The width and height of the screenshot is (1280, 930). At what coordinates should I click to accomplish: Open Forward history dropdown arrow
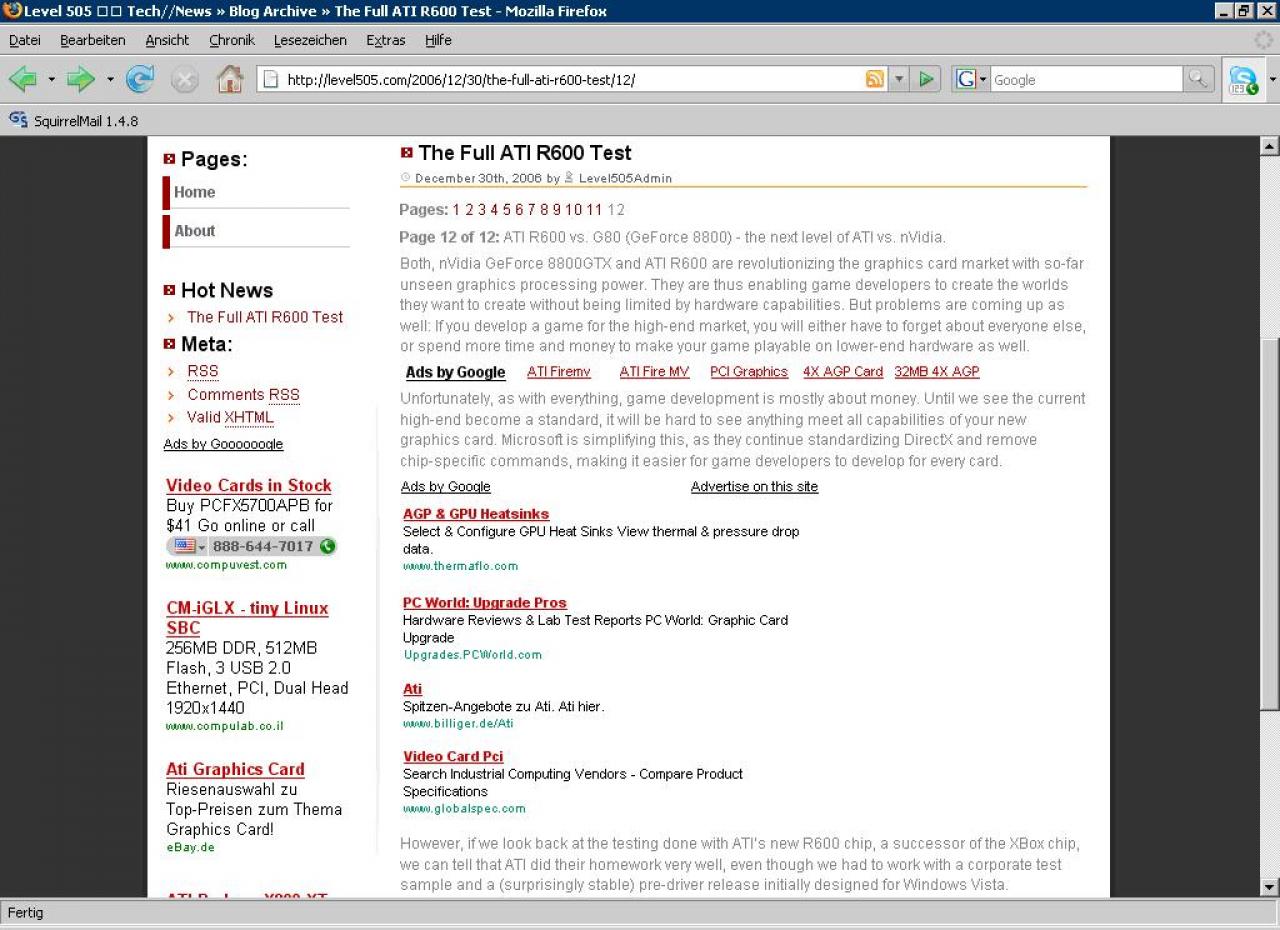pyautogui.click(x=110, y=79)
